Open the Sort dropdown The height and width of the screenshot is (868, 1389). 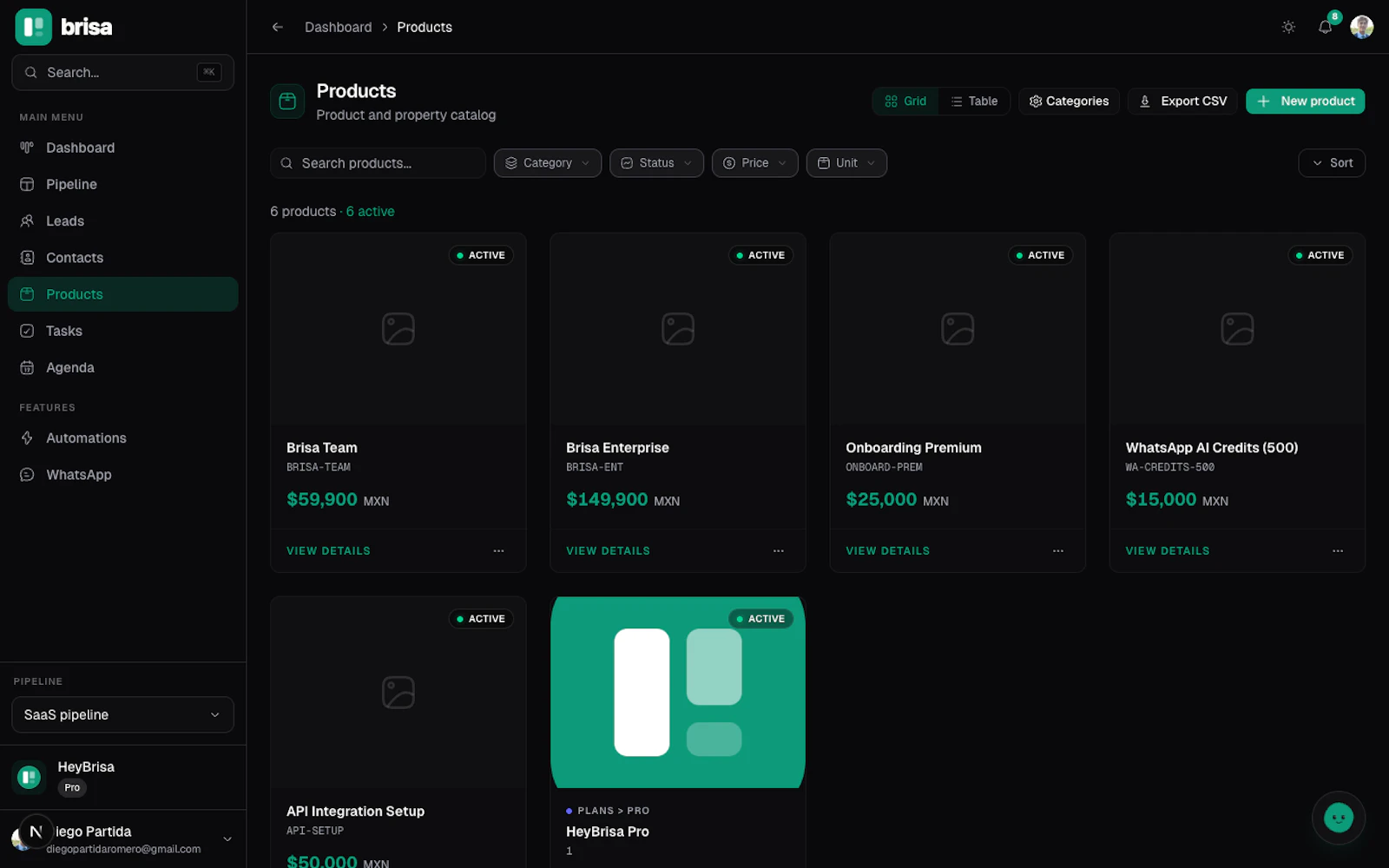coord(1332,163)
